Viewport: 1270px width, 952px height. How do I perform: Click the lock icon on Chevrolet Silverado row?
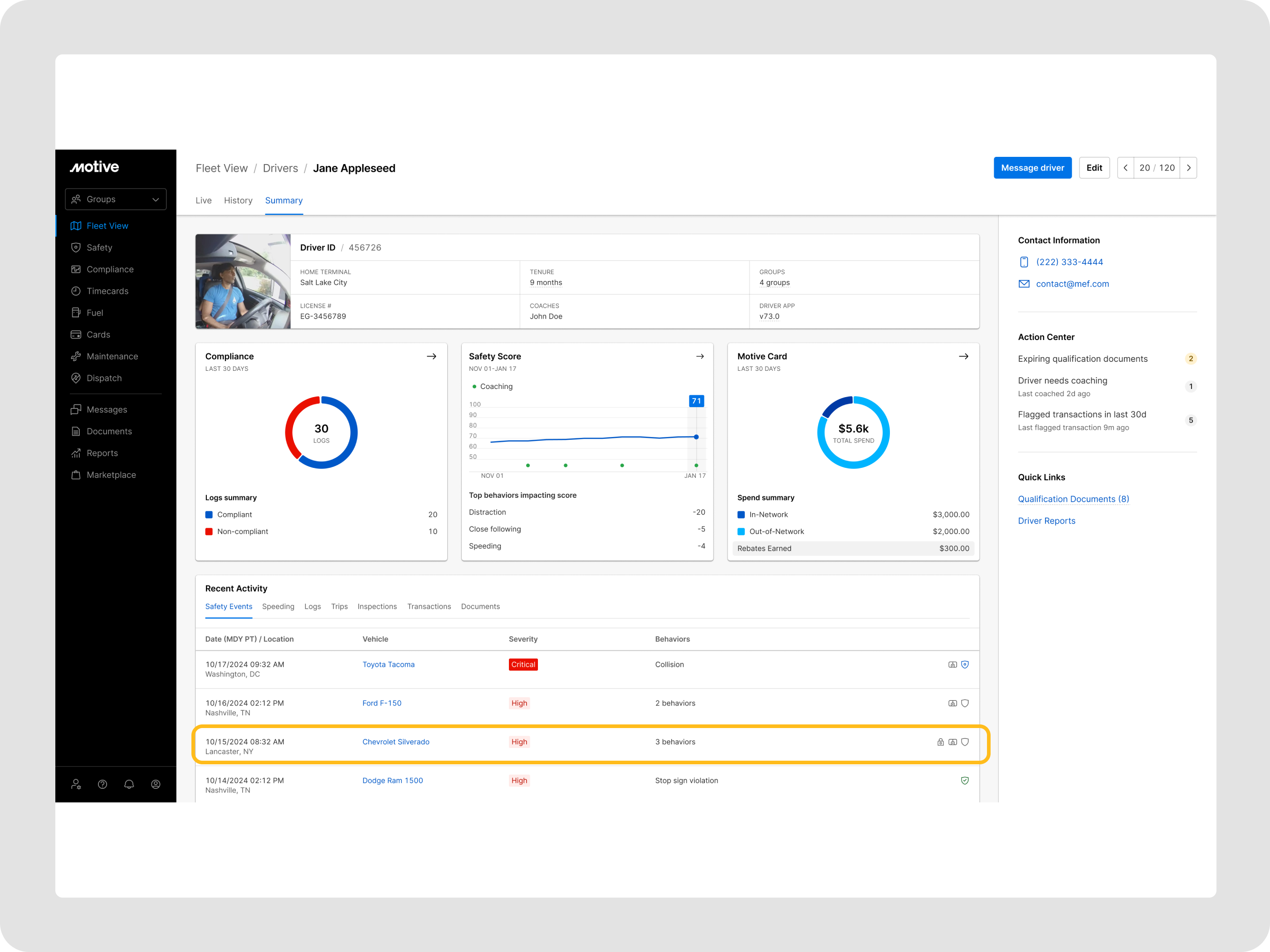(940, 742)
